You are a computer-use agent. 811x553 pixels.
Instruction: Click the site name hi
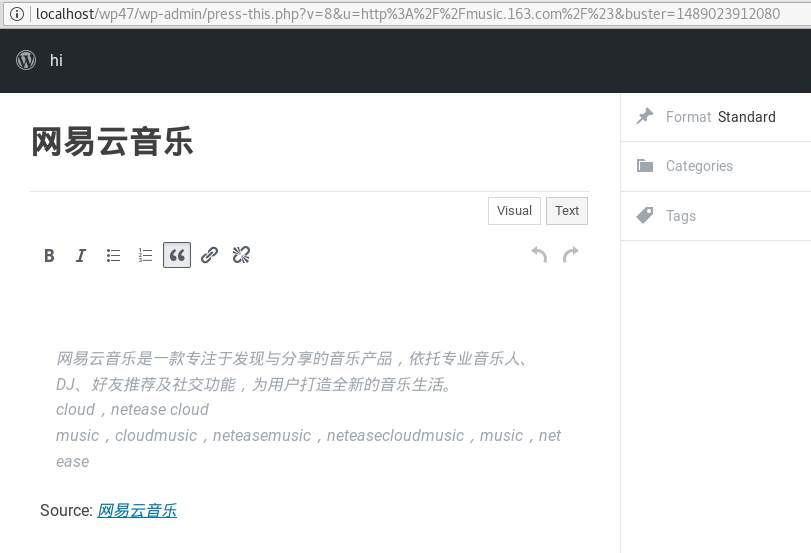click(56, 61)
